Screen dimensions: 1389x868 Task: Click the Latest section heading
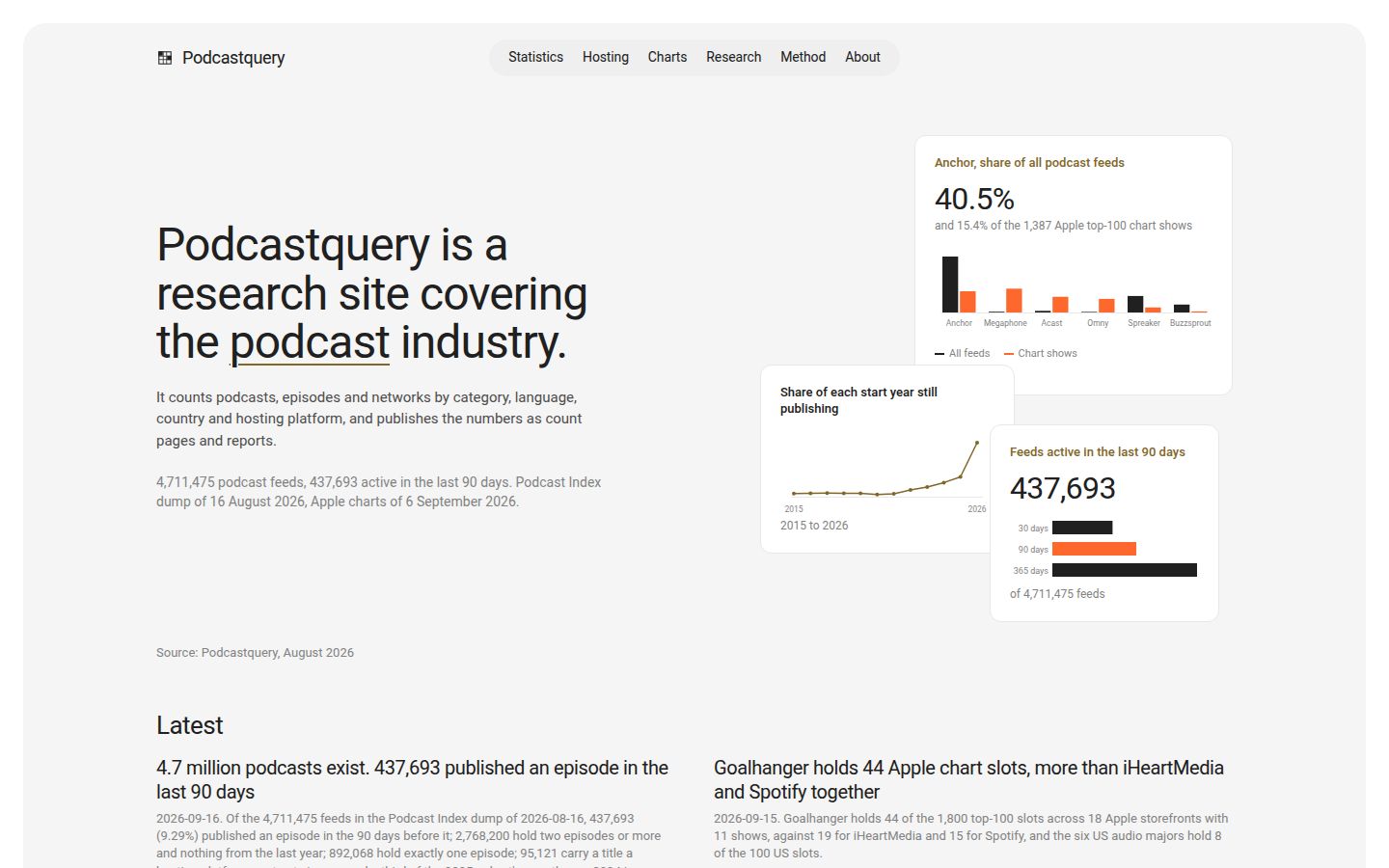click(189, 725)
